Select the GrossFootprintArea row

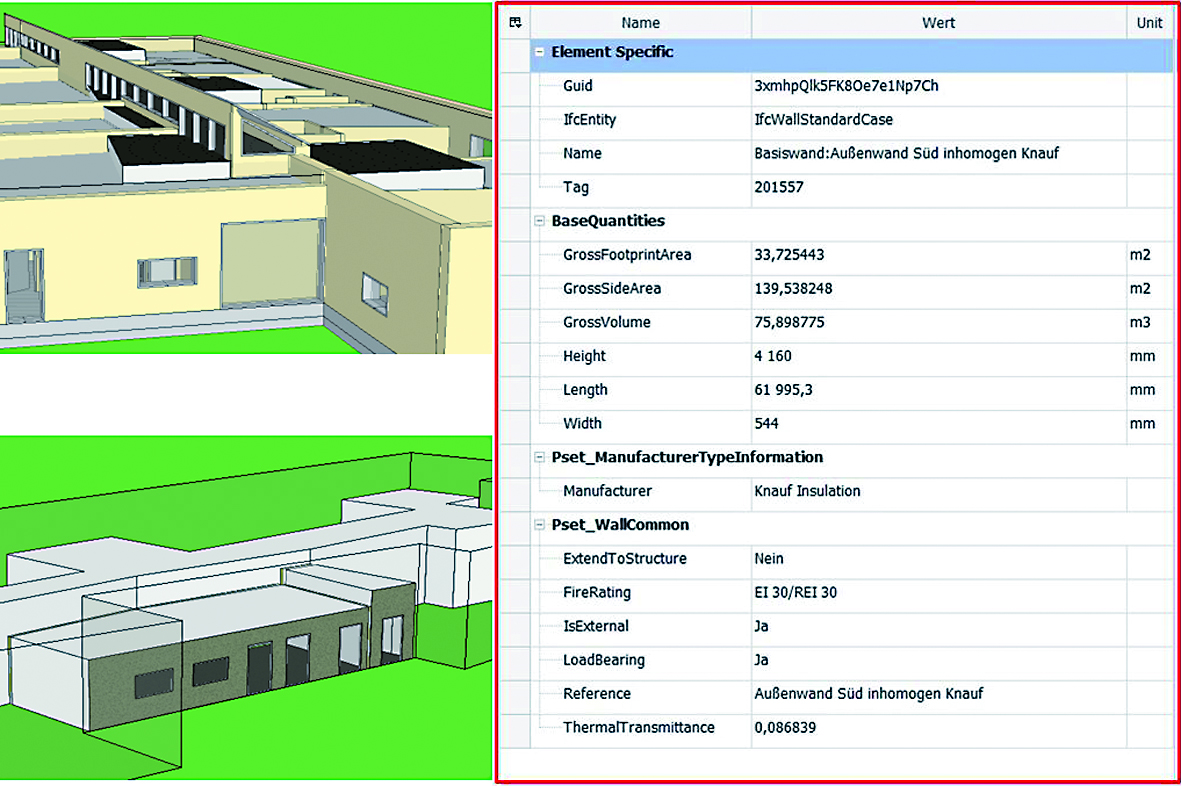click(627, 255)
